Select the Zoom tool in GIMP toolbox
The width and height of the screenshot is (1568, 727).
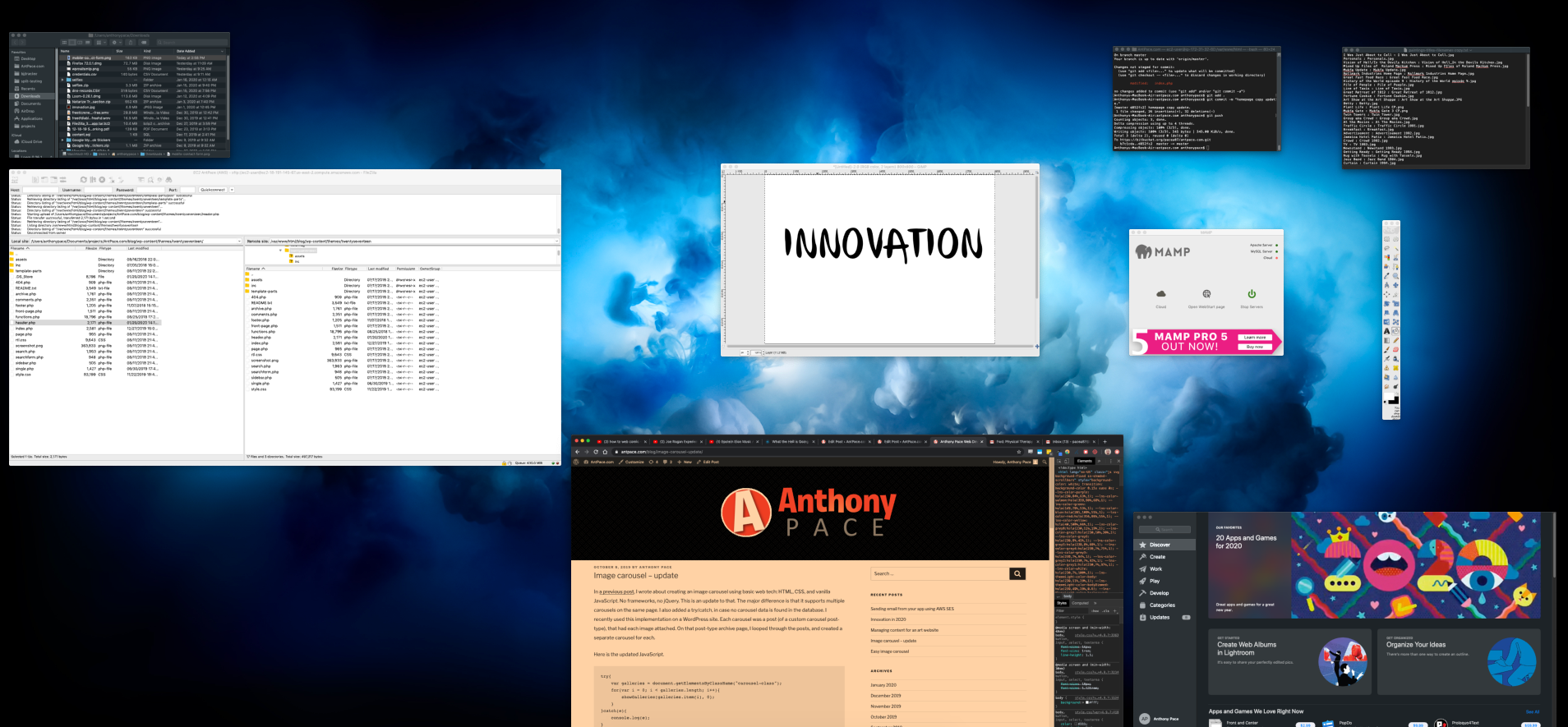1395,276
